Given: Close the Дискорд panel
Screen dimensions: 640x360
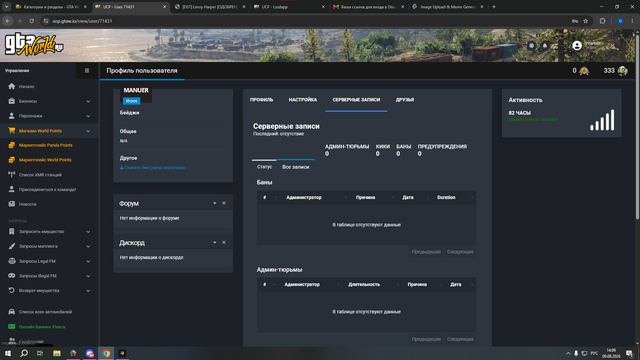Looking at the screenshot, I should [x=224, y=242].
